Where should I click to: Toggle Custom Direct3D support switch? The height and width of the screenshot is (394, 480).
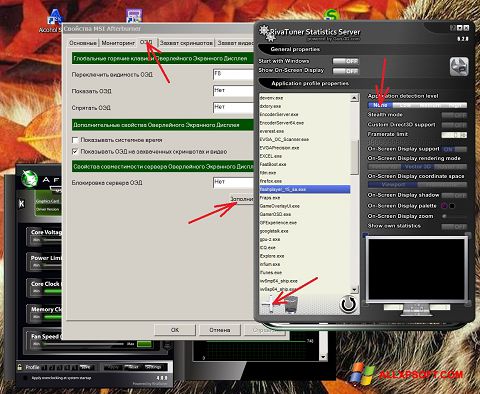point(454,125)
